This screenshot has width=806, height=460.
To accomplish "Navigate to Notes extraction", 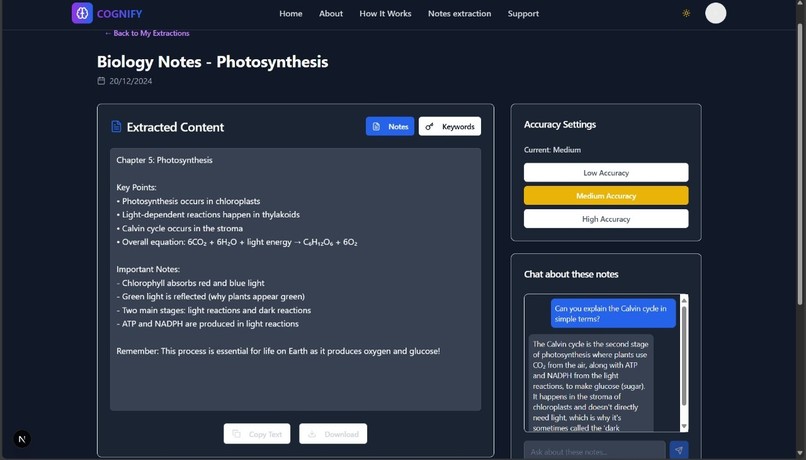I will (460, 14).
